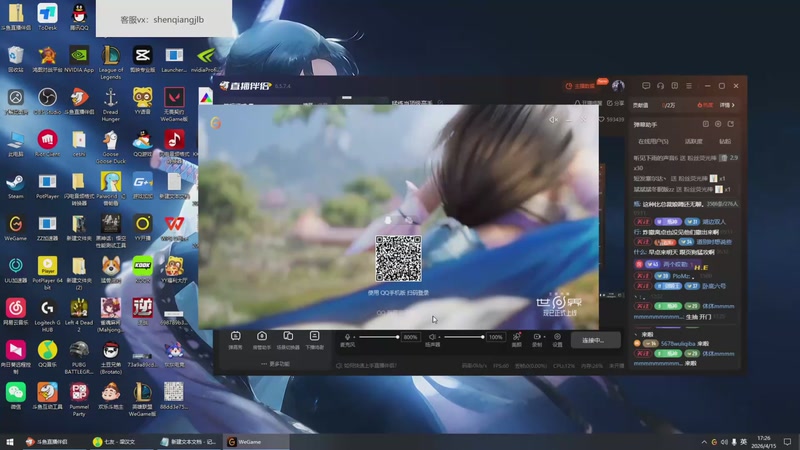Click the 更多功能 more-functions button
This screenshot has height=450, width=800.
click(x=276, y=364)
